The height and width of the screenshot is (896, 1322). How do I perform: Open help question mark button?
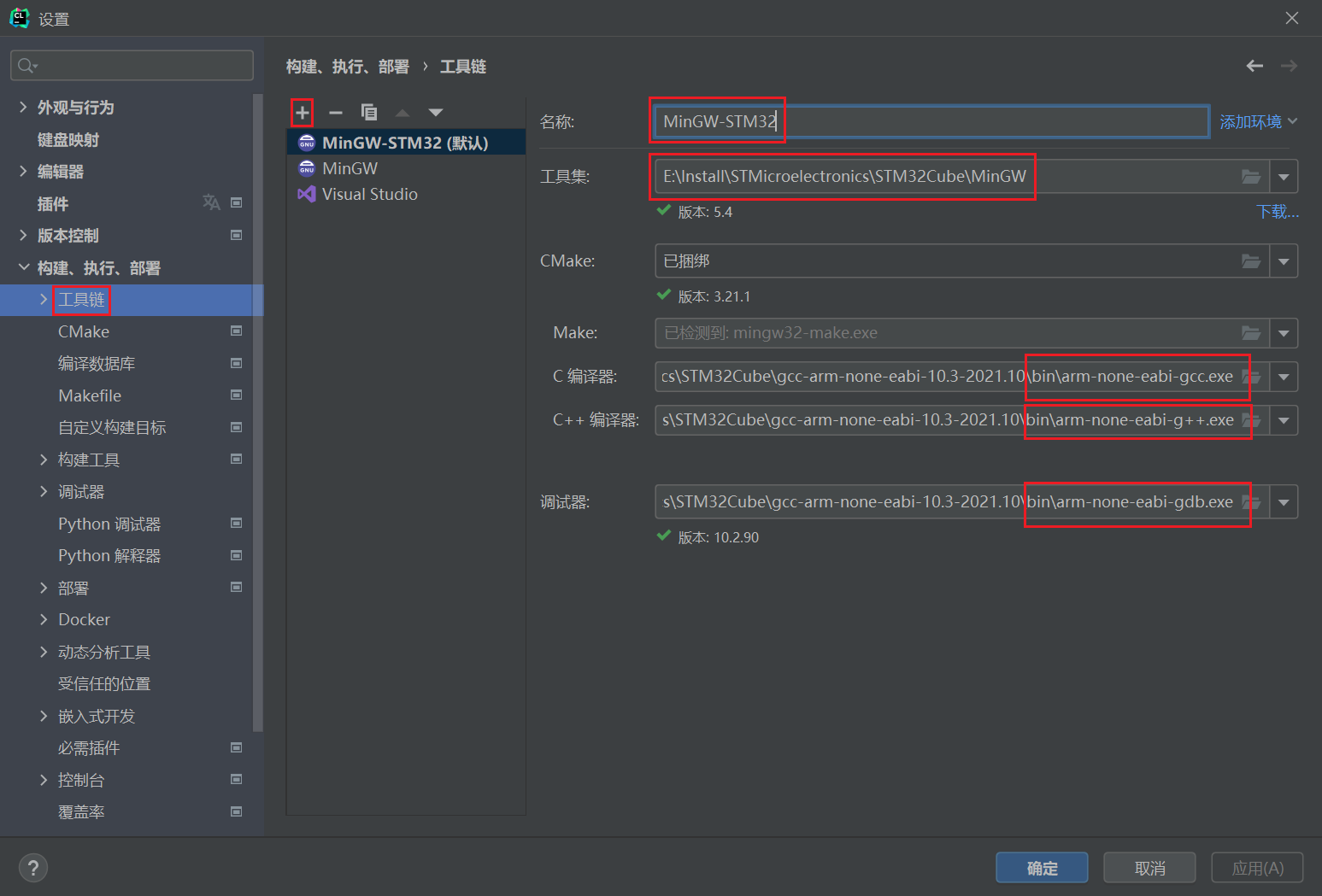(33, 869)
